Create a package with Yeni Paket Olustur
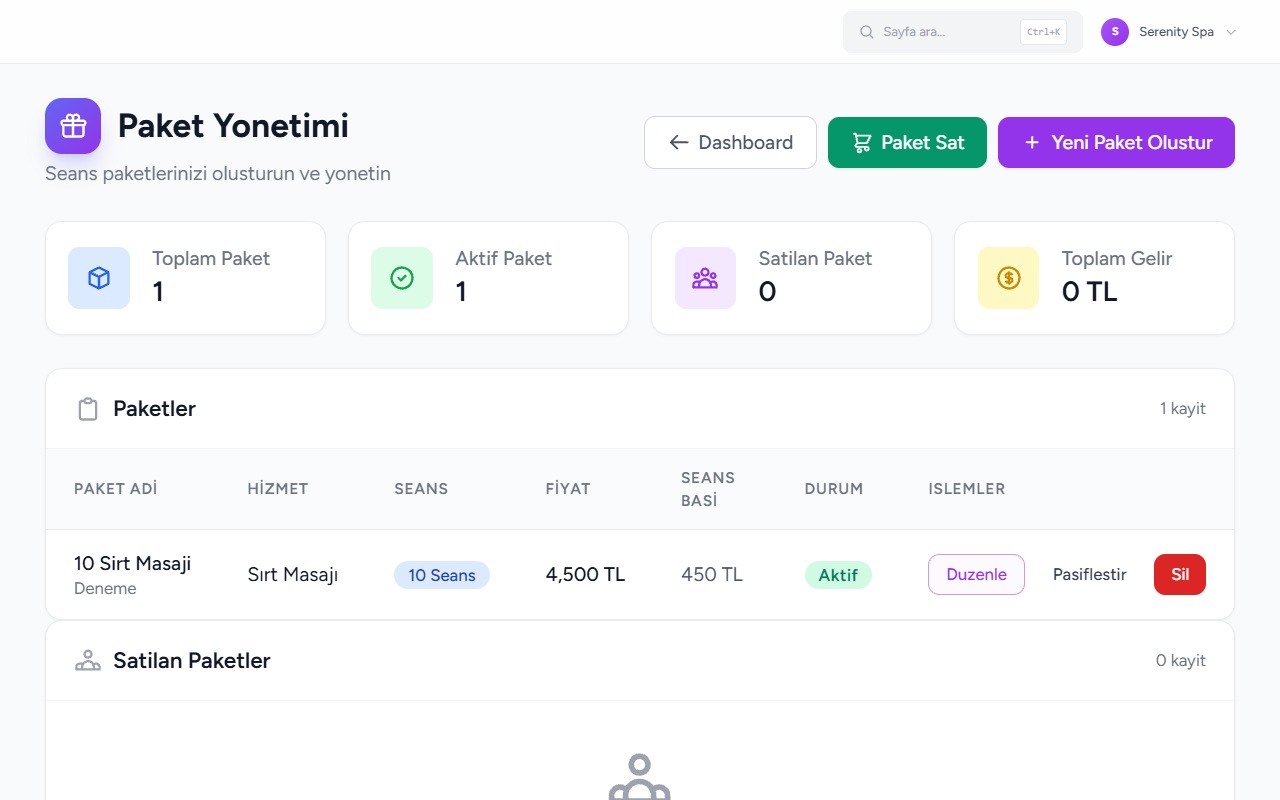The width and height of the screenshot is (1280, 800). click(x=1116, y=142)
